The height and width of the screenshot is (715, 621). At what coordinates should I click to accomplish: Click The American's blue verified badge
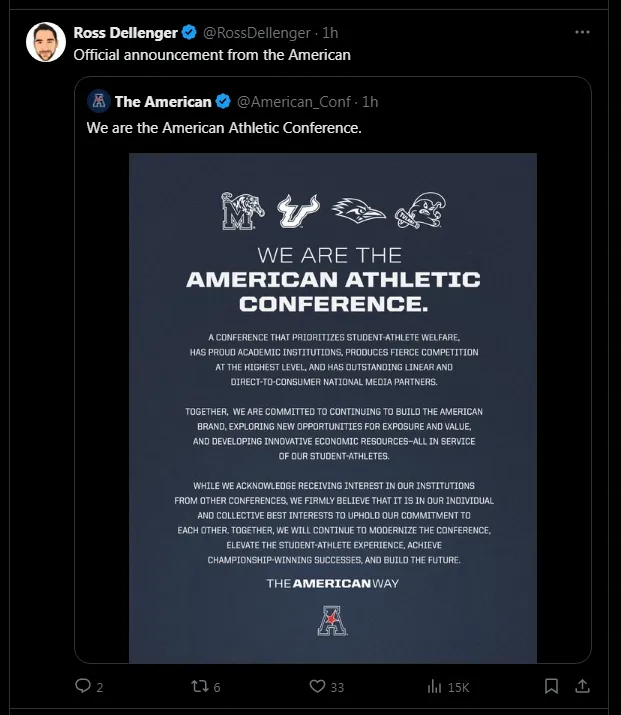tap(224, 101)
